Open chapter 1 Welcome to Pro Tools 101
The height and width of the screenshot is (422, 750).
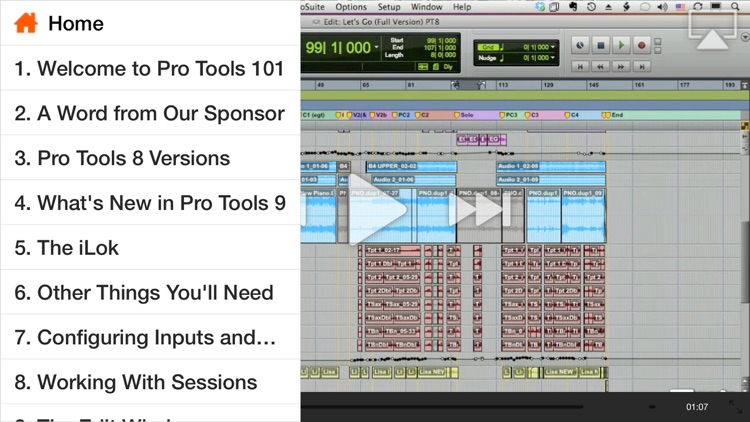150,68
